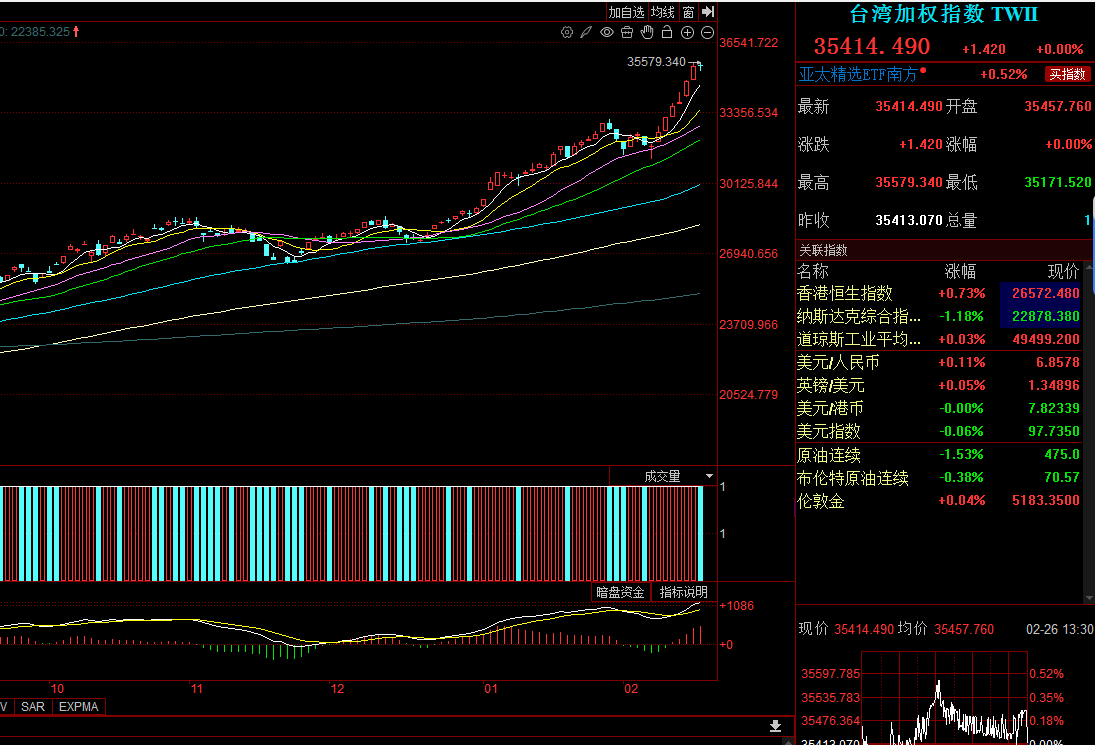Viewport: 1095px width, 745px height.
Task: Zoom out with the minus circle icon
Action: [707, 32]
